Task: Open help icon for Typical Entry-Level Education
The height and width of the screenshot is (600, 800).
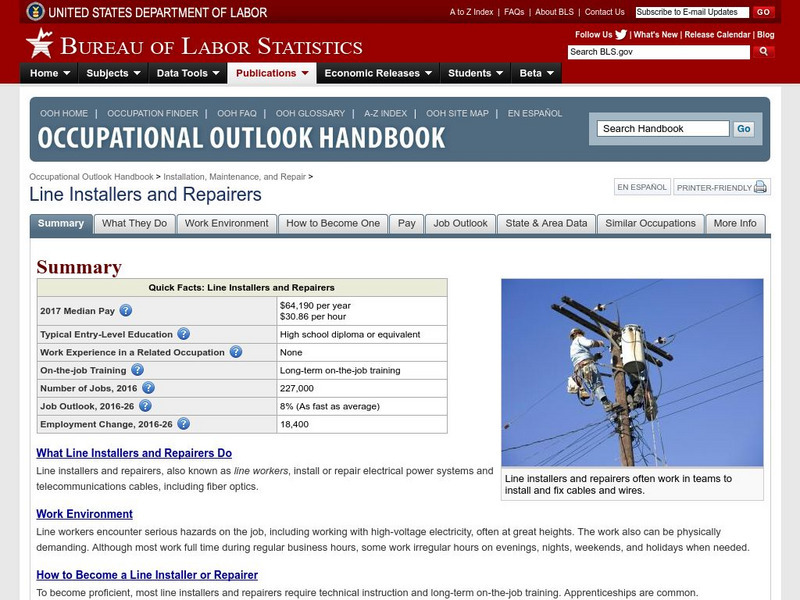Action: [x=184, y=334]
